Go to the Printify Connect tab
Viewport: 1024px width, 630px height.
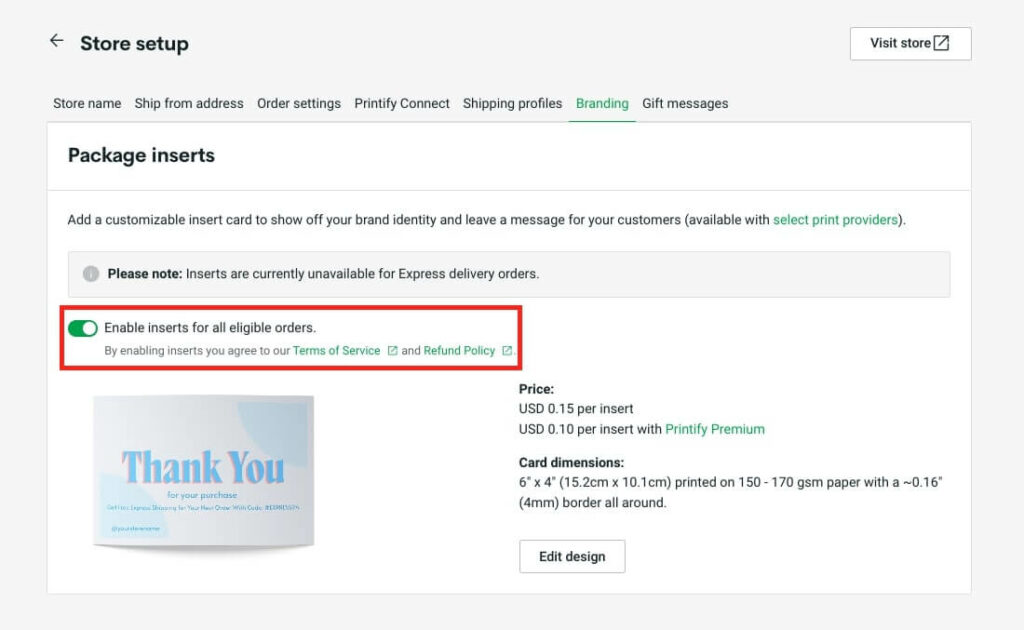coord(402,103)
